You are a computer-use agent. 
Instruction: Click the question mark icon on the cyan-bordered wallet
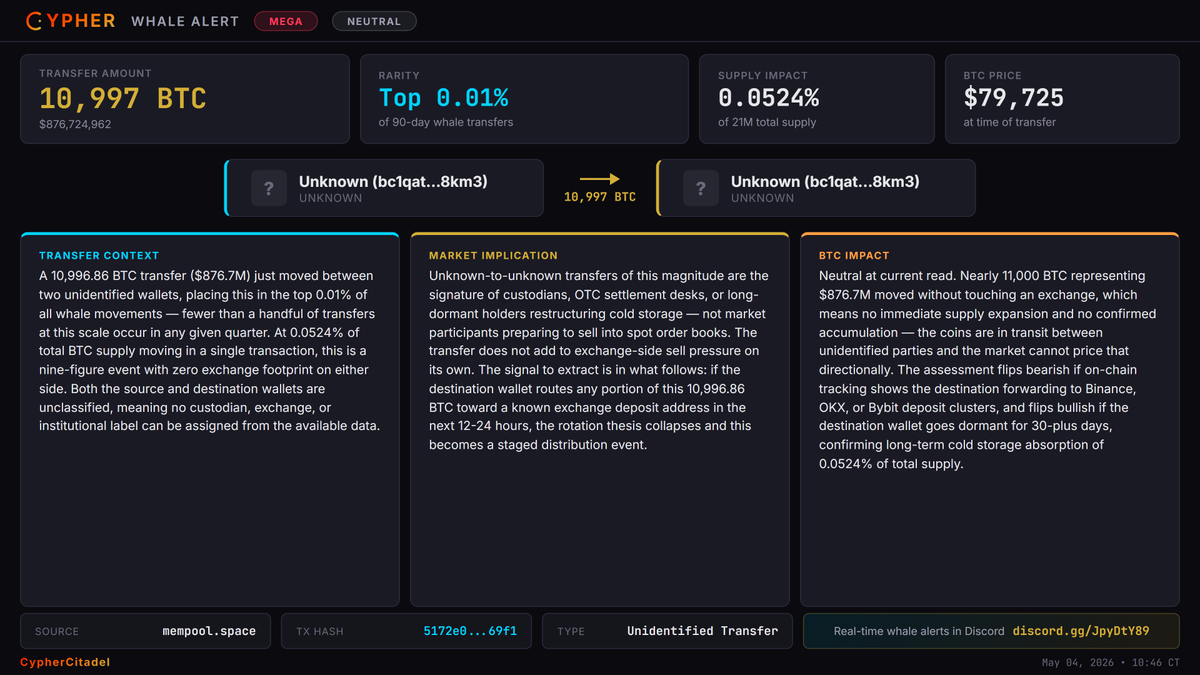pyautogui.click(x=268, y=188)
